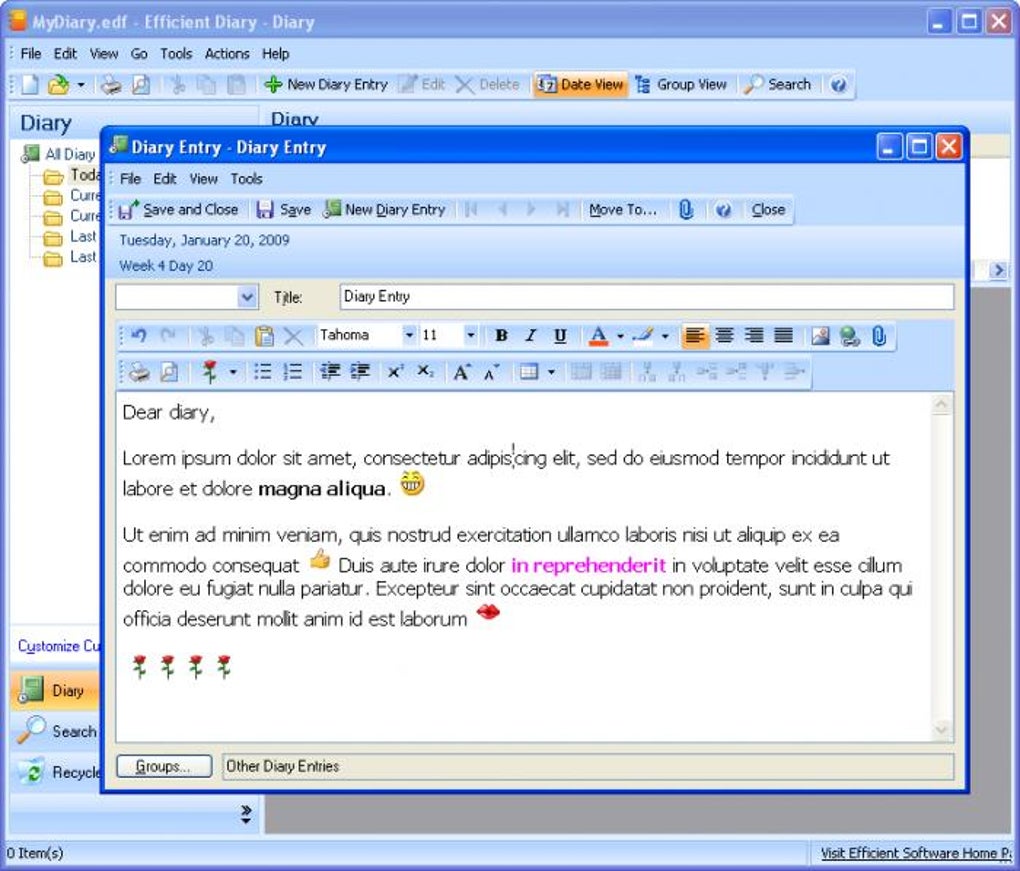
Task: Apply highlight color pen
Action: pos(643,336)
